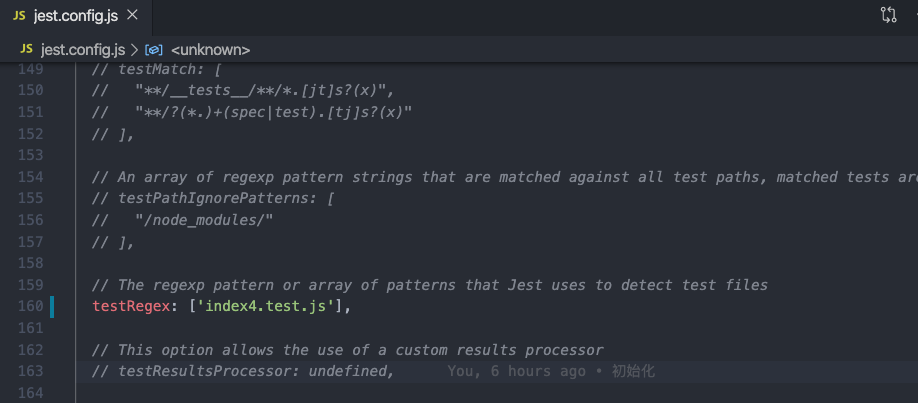Click the JS file icon on the tab

[x=19, y=16]
